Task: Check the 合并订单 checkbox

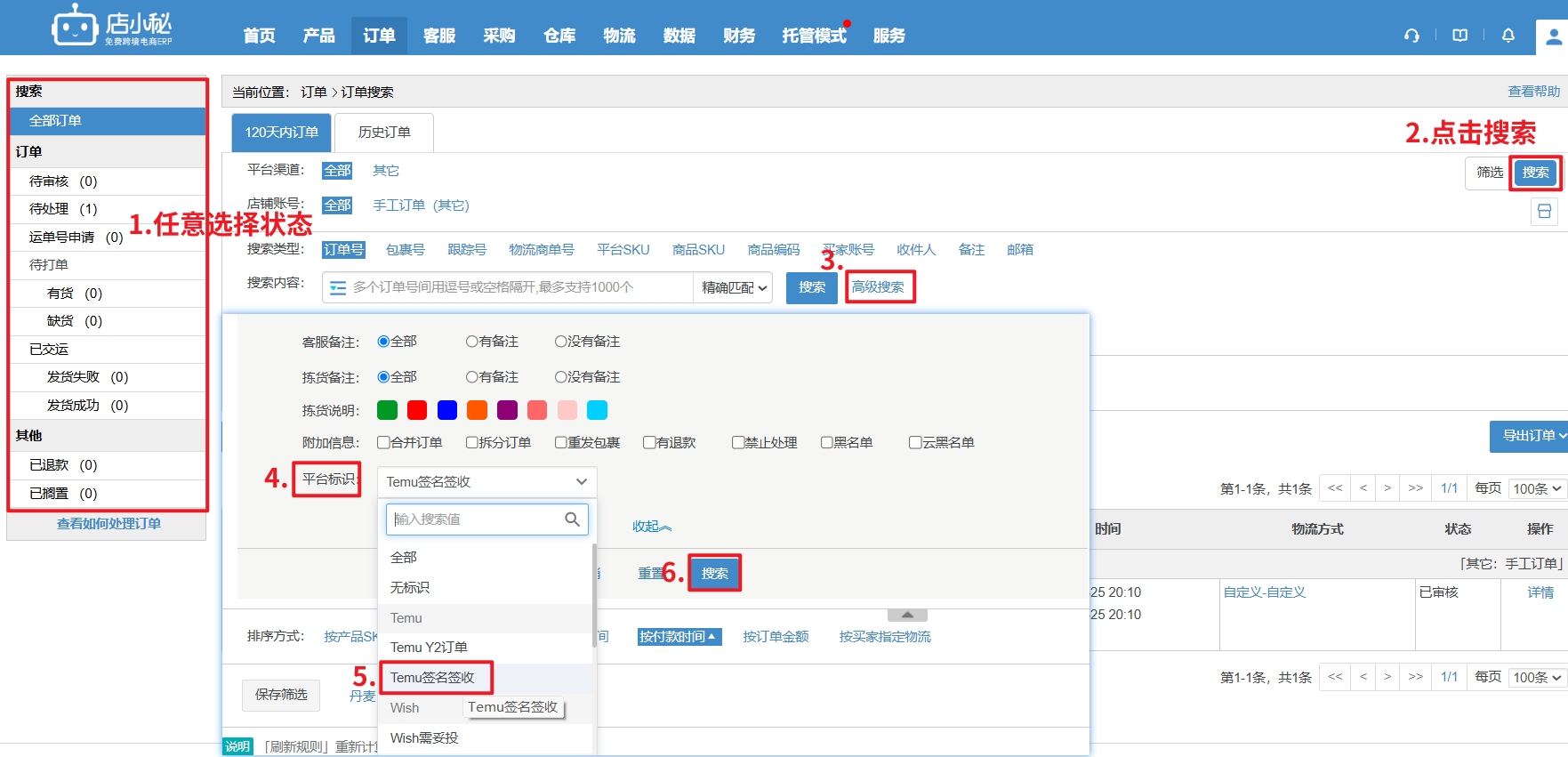Action: pos(383,443)
